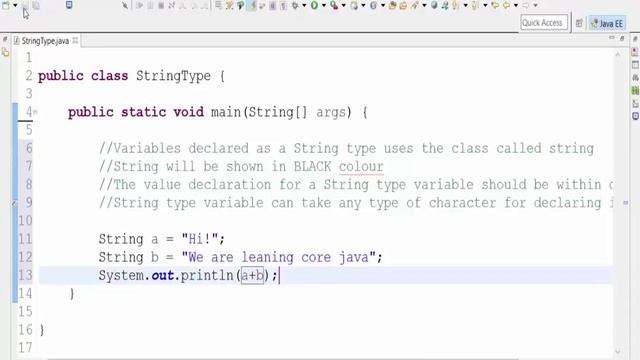Collapse main method fold marker at line 4

coord(35,112)
